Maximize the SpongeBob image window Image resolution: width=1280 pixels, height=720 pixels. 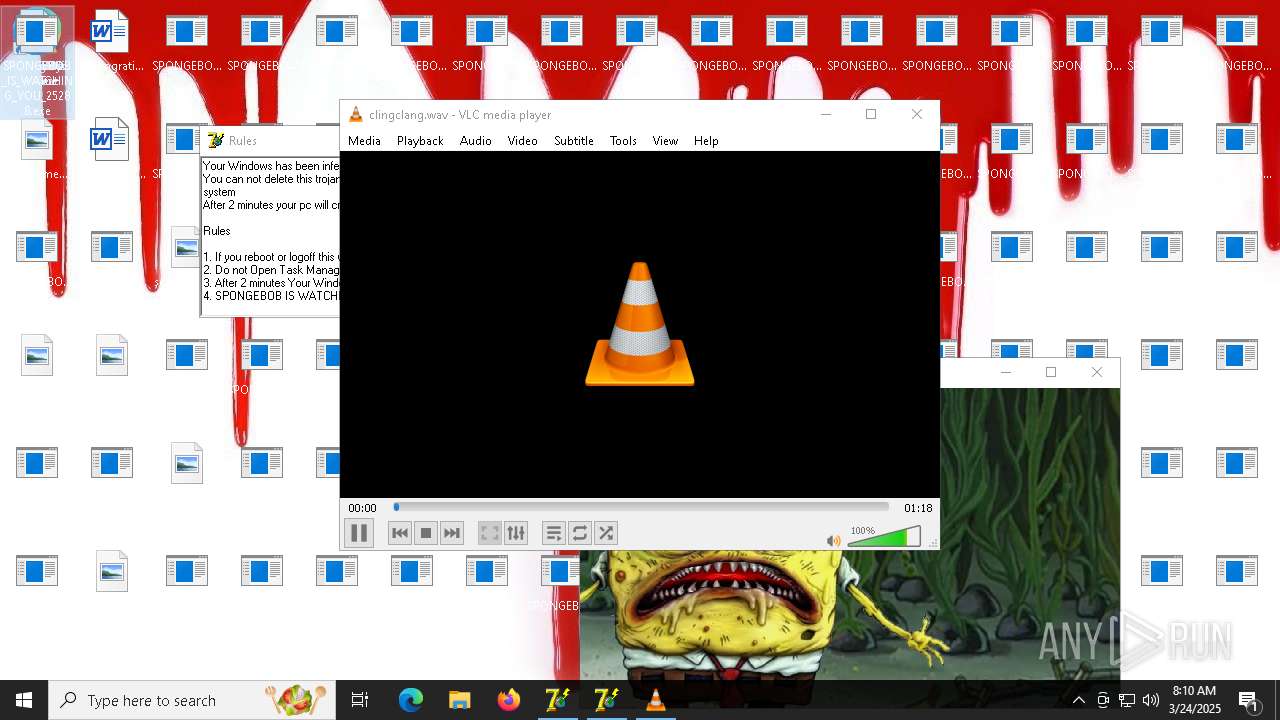tap(1051, 372)
